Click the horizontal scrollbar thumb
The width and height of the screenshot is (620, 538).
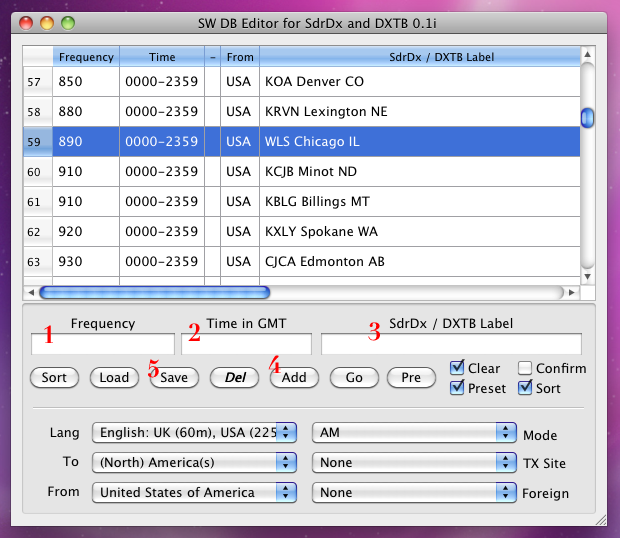(155, 293)
